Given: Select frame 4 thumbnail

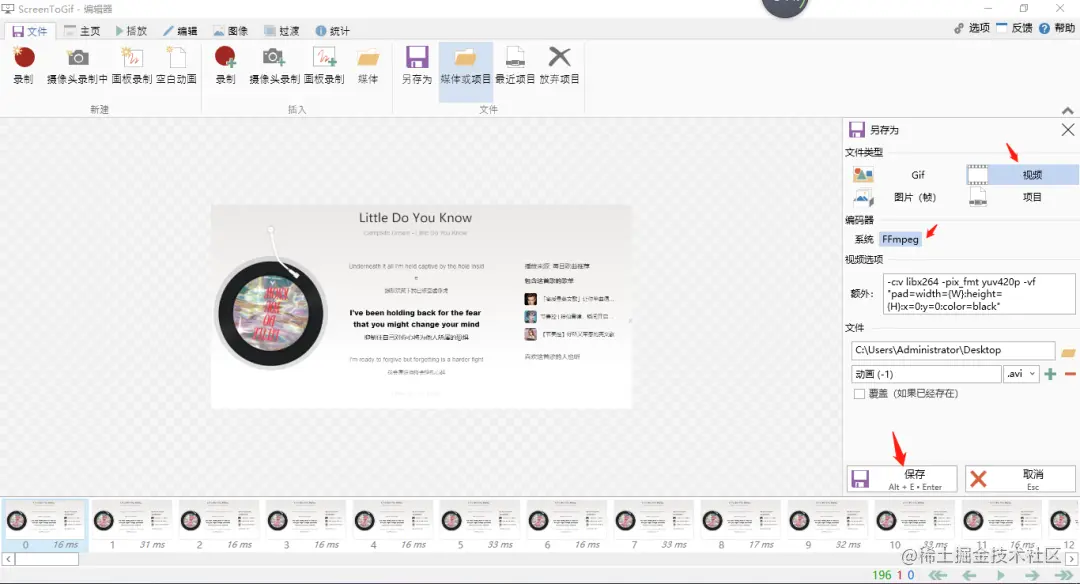Looking at the screenshot, I should (x=392, y=525).
